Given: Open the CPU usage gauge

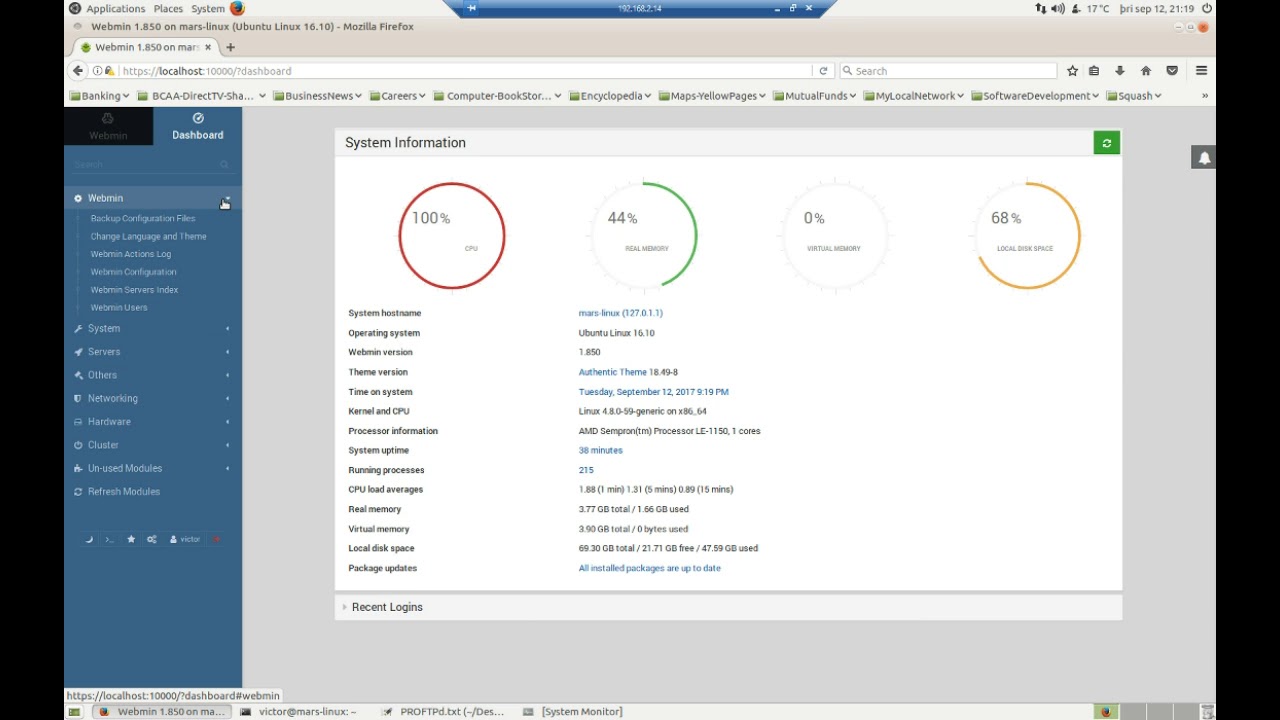Looking at the screenshot, I should 452,236.
